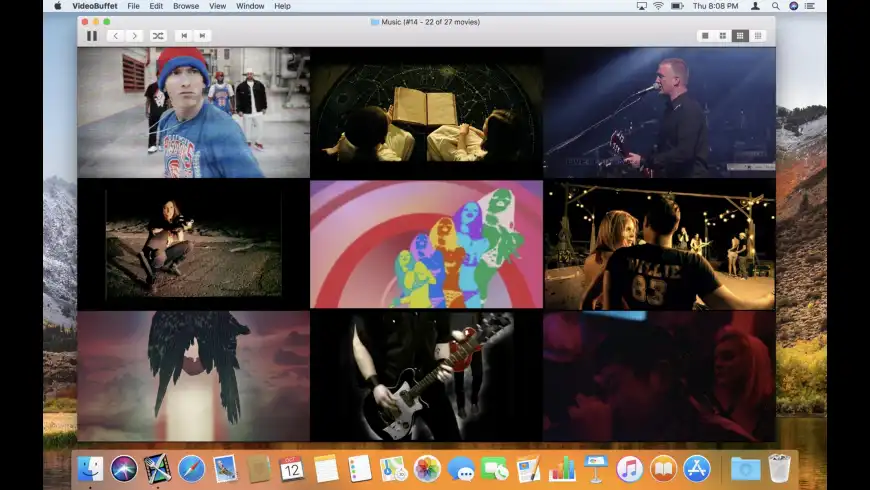Open Spotlight search
The width and height of the screenshot is (870, 490).
click(x=776, y=6)
